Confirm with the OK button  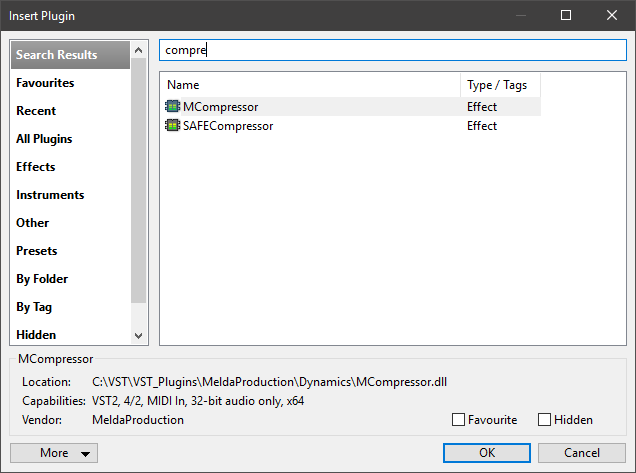(487, 453)
